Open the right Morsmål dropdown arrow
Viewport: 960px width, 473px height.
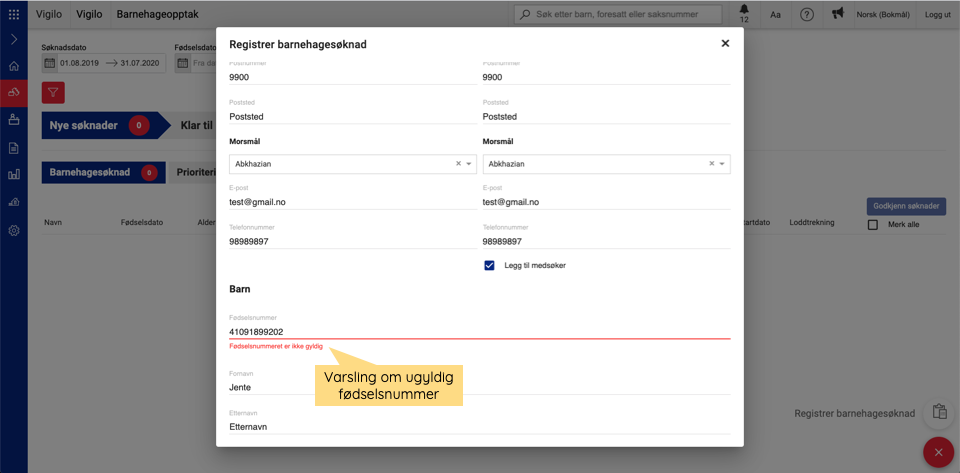721,164
